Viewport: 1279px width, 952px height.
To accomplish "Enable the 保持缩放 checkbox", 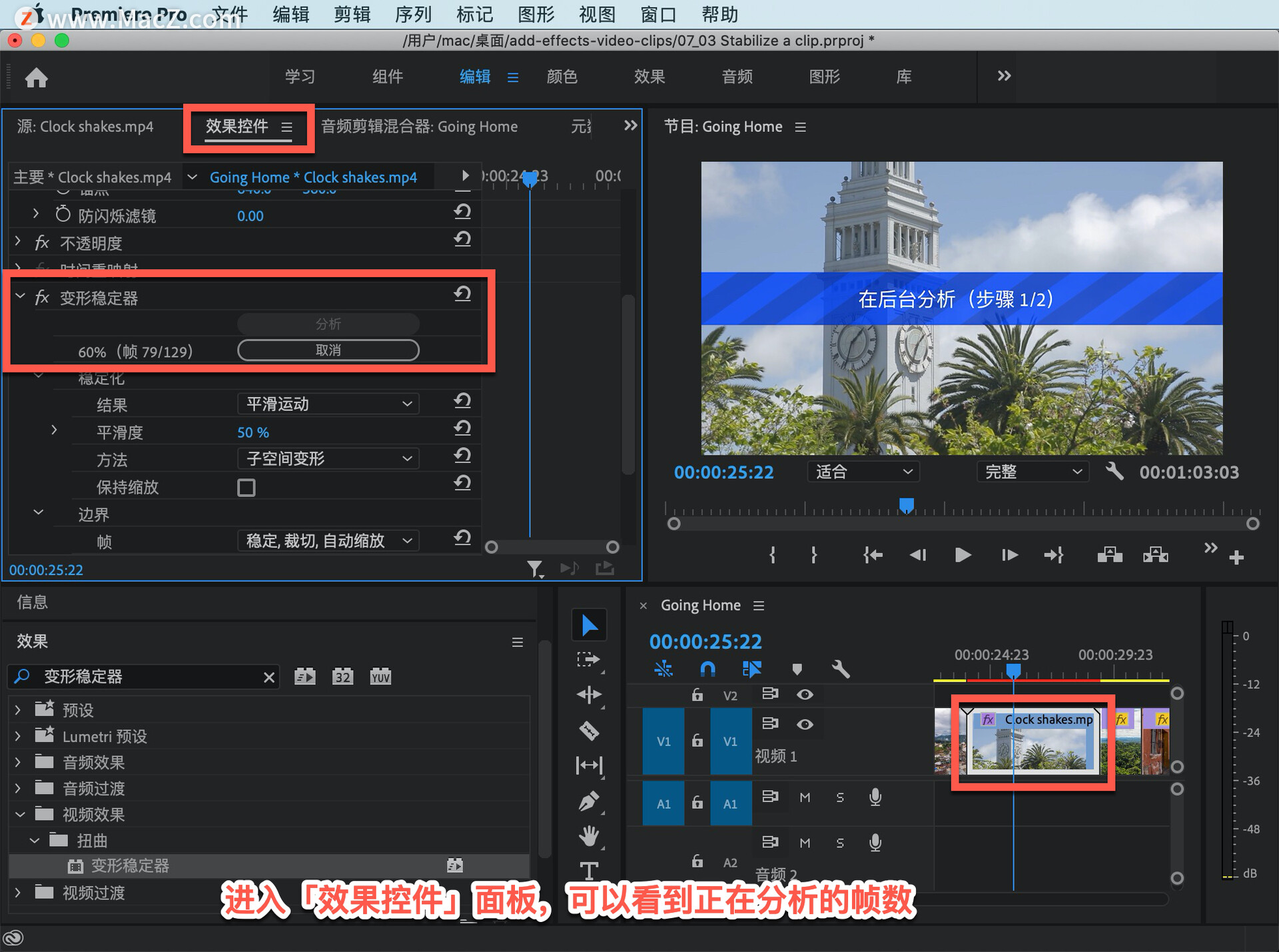I will point(246,488).
